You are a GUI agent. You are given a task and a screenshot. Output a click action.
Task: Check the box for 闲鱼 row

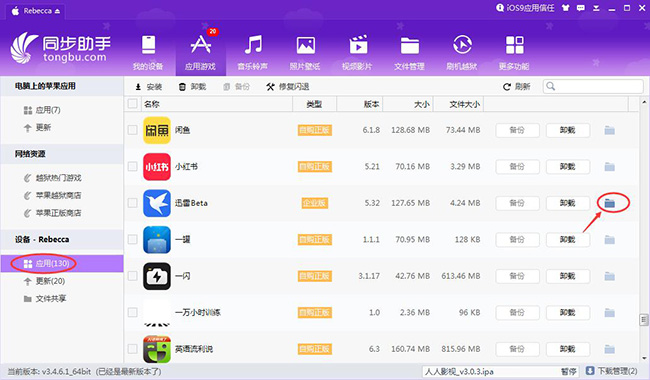pos(133,130)
